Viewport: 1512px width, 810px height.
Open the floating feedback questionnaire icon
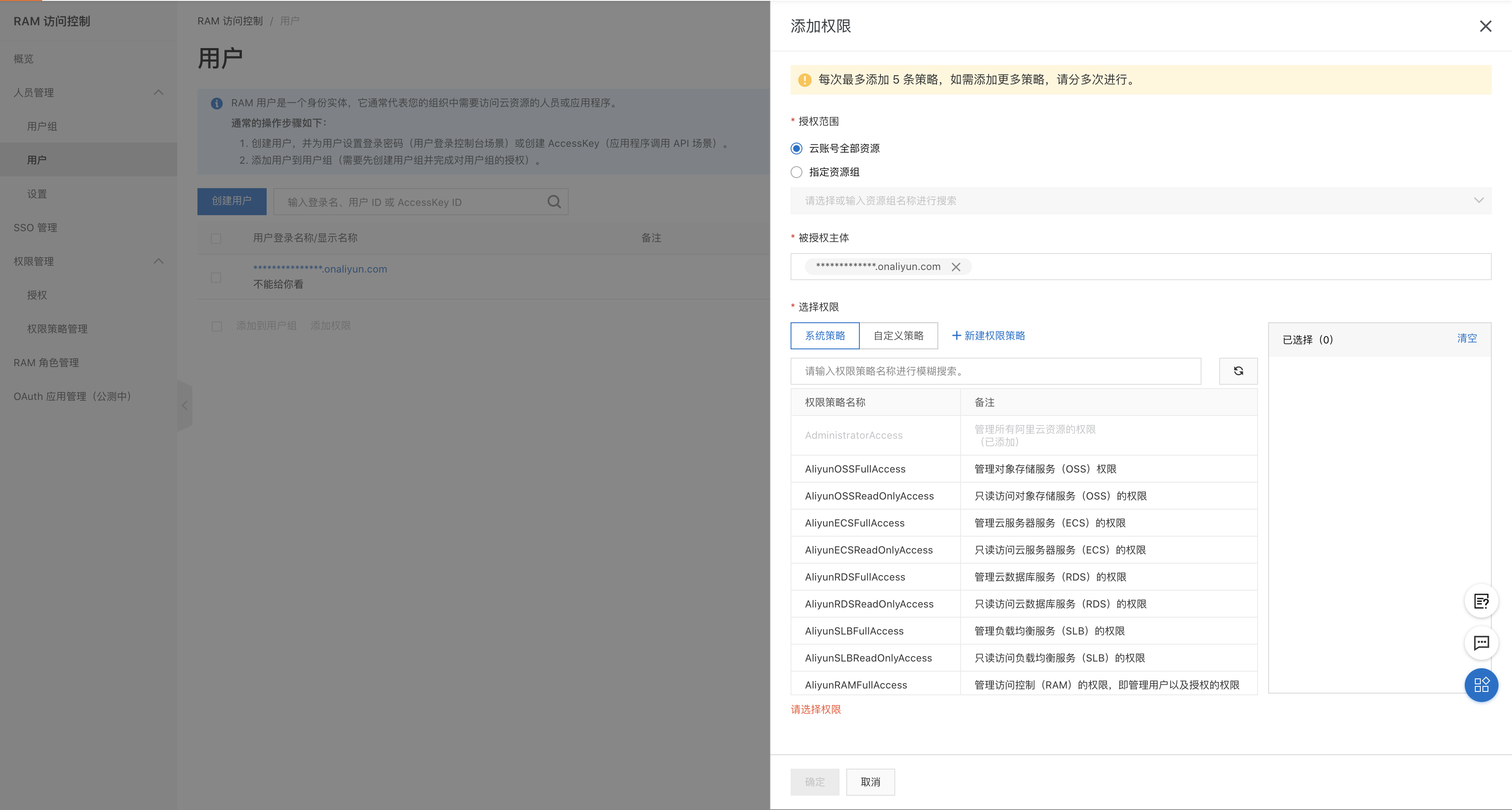[x=1481, y=601]
